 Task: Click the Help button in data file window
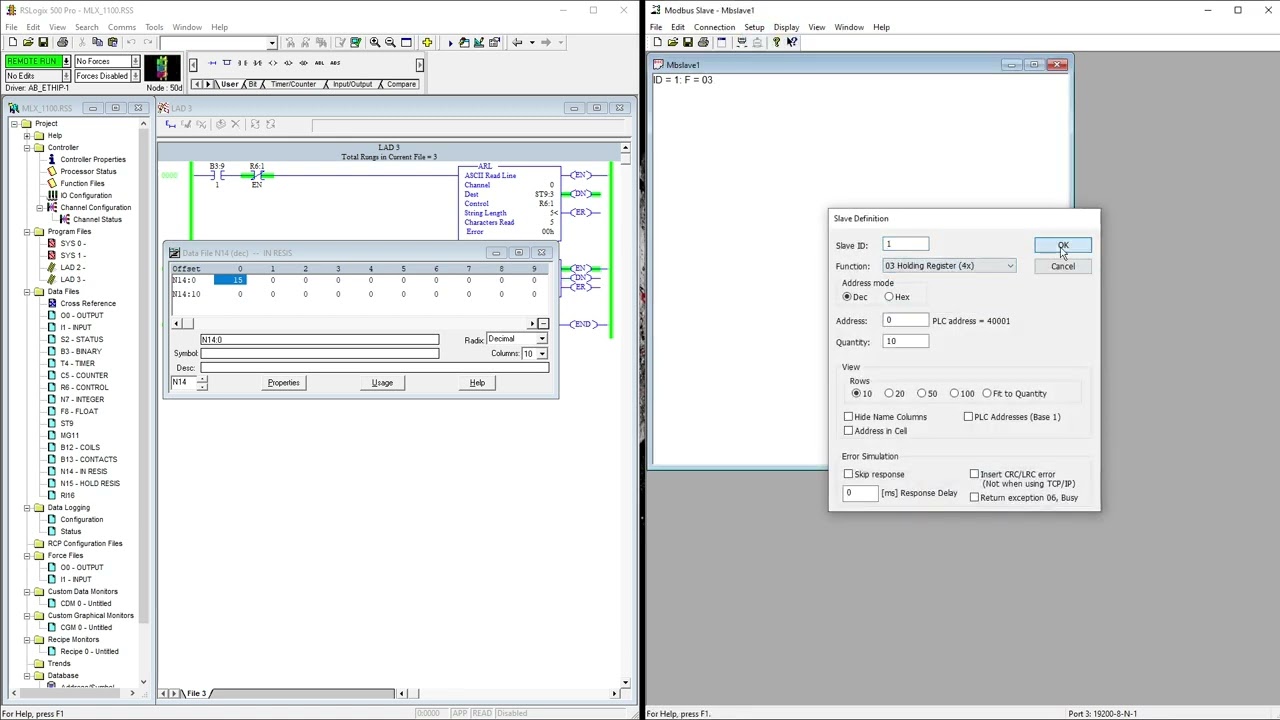coord(477,383)
